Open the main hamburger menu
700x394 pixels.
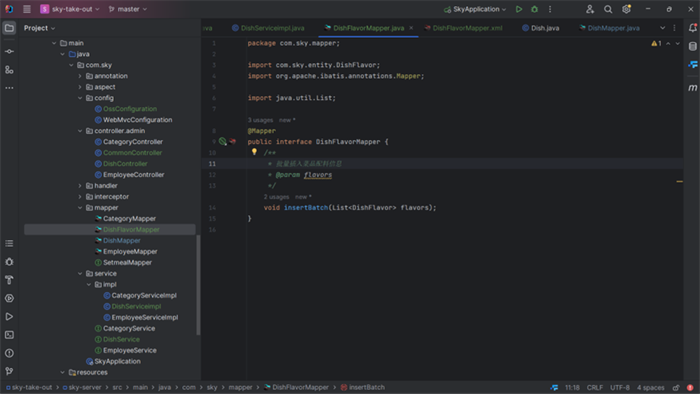click(27, 9)
